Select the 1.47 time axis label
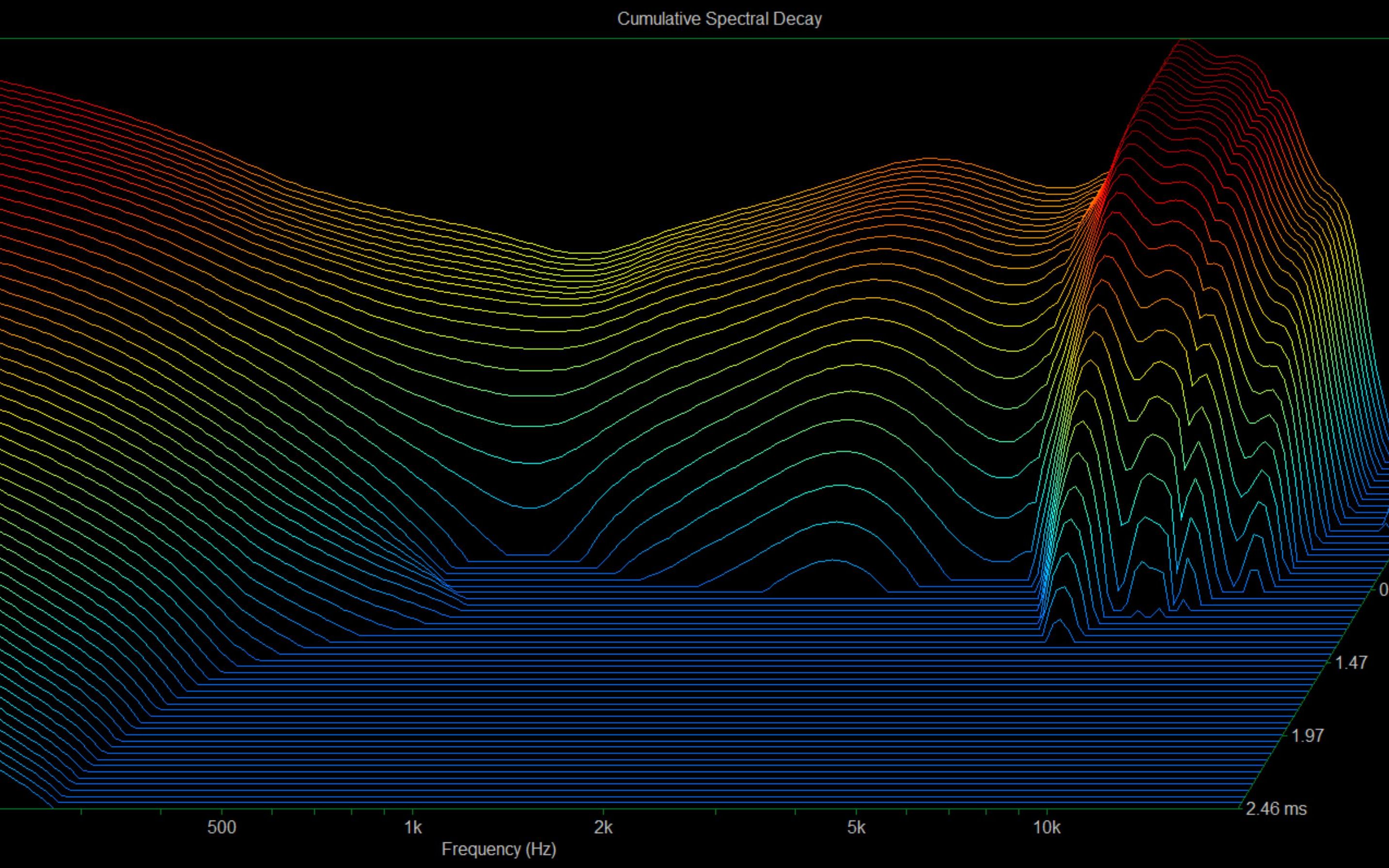This screenshot has width=1389, height=868. click(1351, 663)
